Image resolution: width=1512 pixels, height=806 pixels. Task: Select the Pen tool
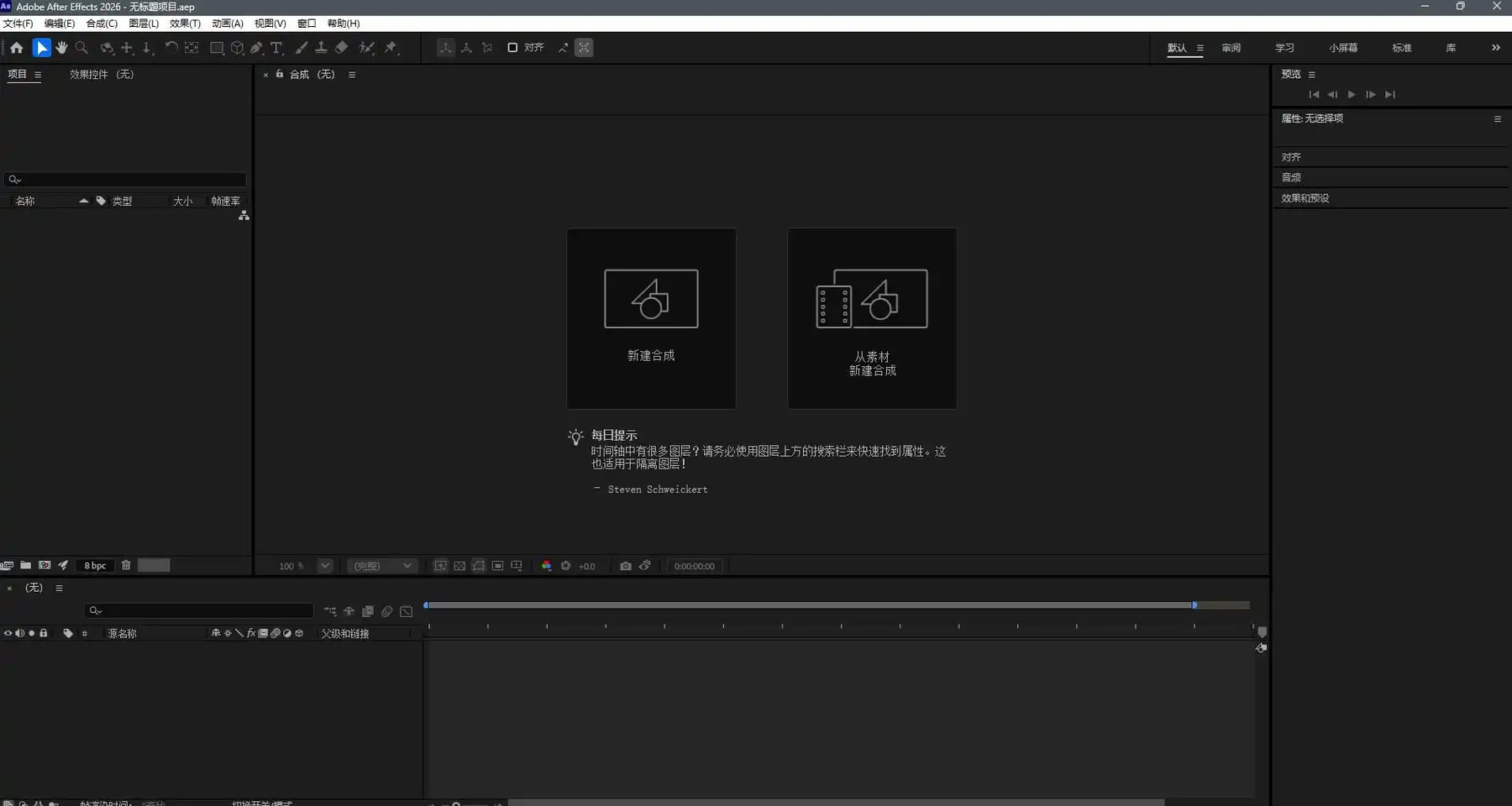(257, 48)
